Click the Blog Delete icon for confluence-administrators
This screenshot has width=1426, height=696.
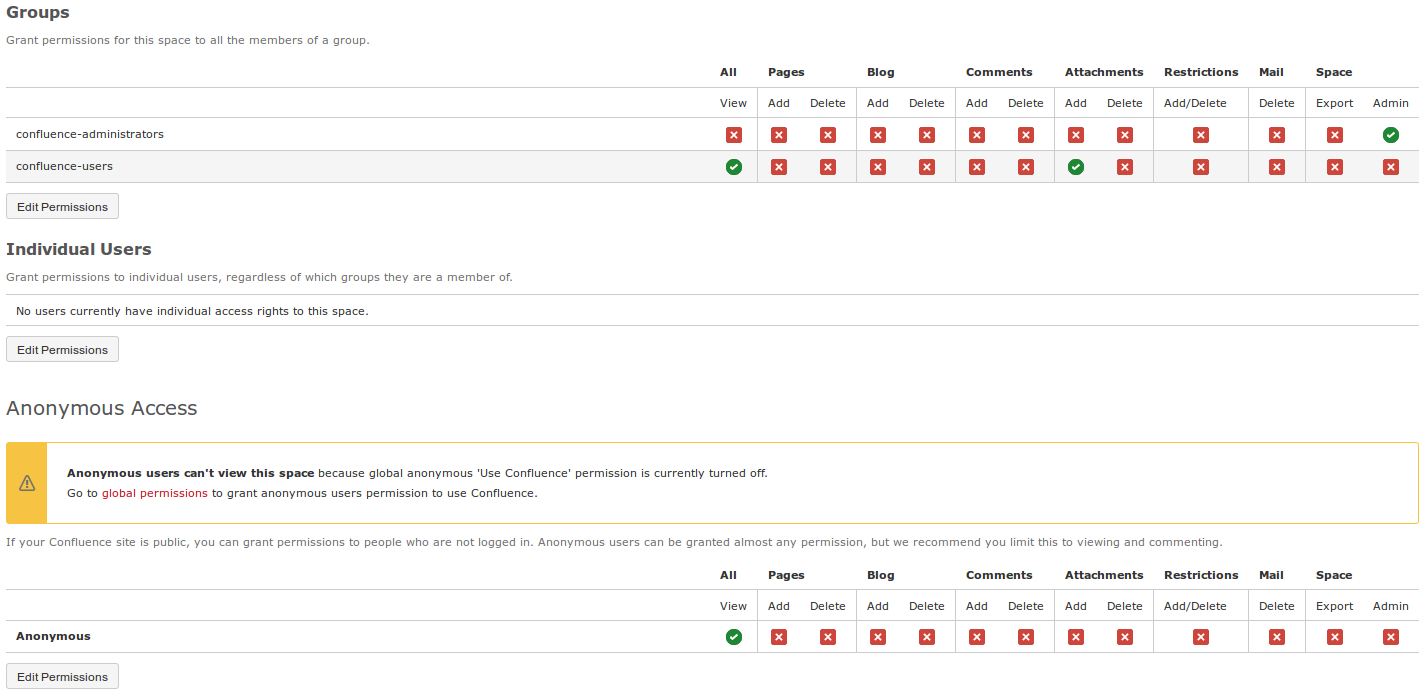click(926, 134)
